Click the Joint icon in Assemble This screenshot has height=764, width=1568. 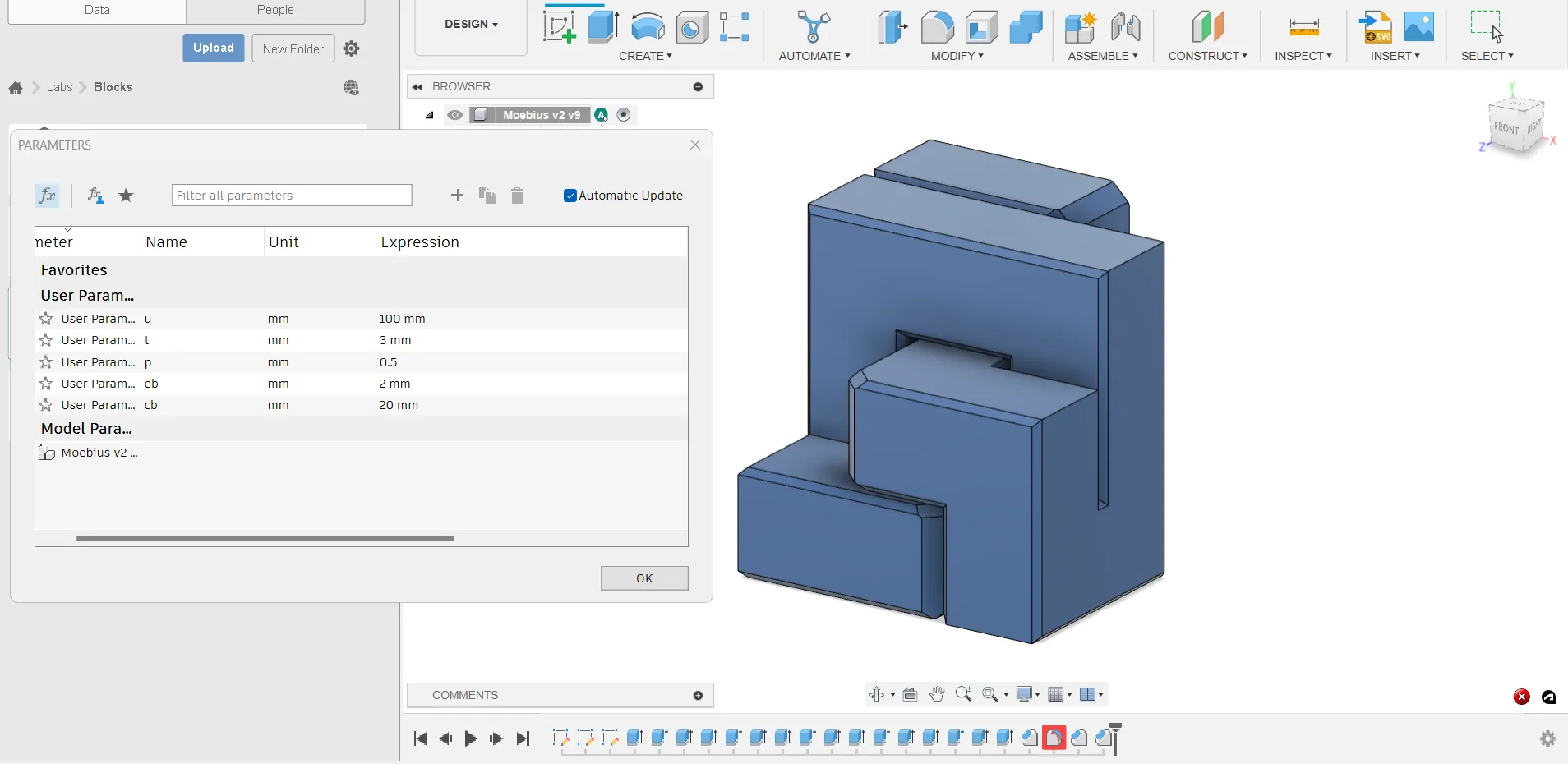1125,28
